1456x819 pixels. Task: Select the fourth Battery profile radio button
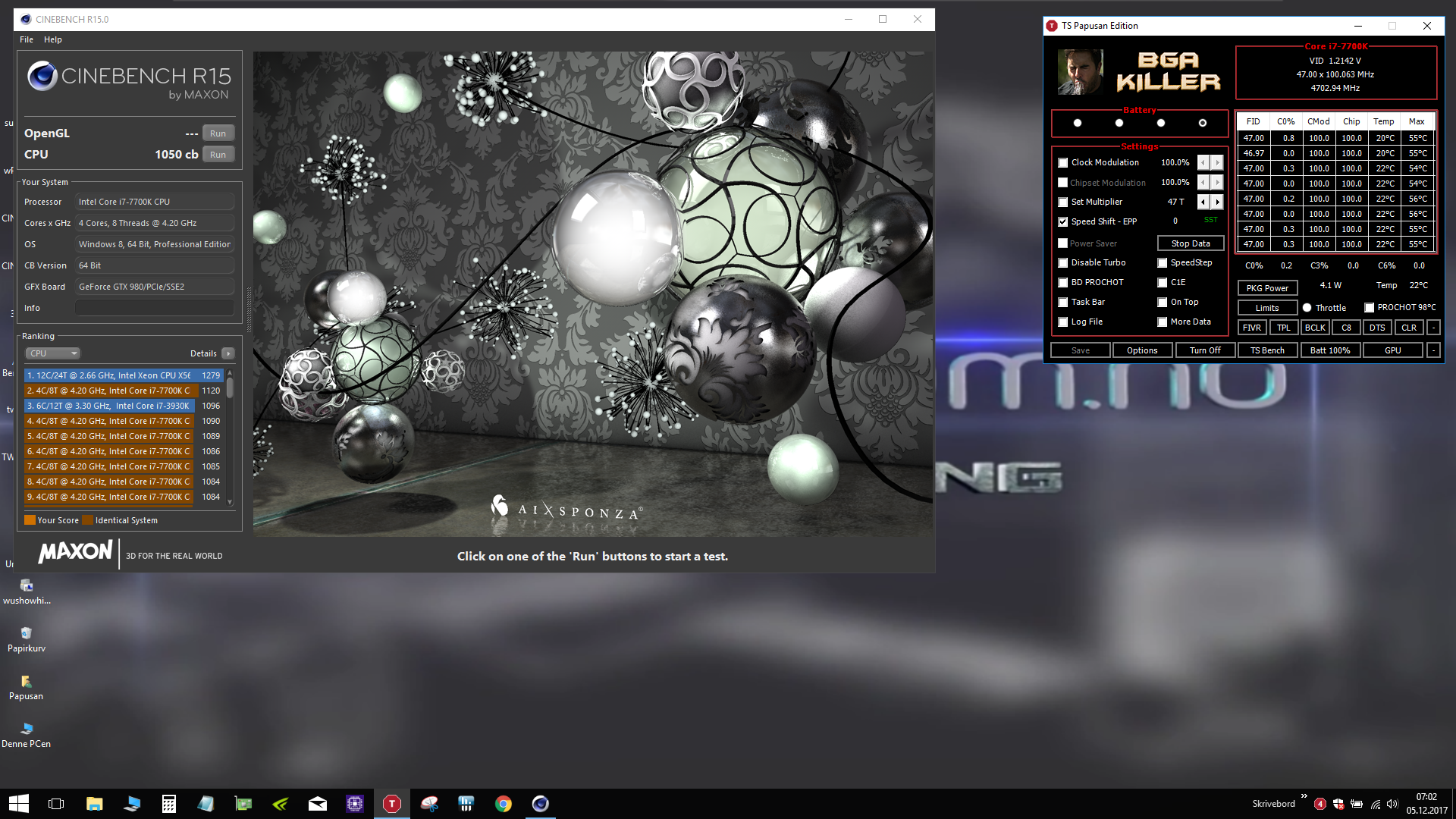click(1202, 123)
